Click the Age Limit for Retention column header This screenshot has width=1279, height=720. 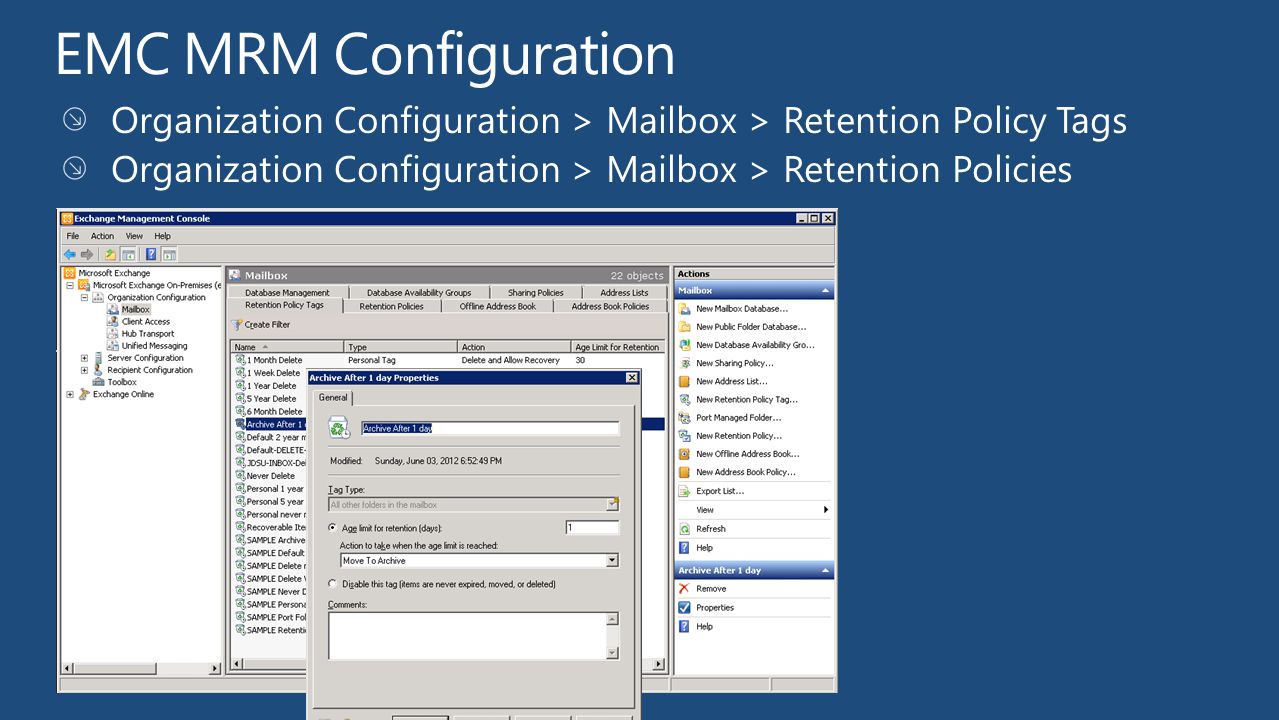point(619,347)
